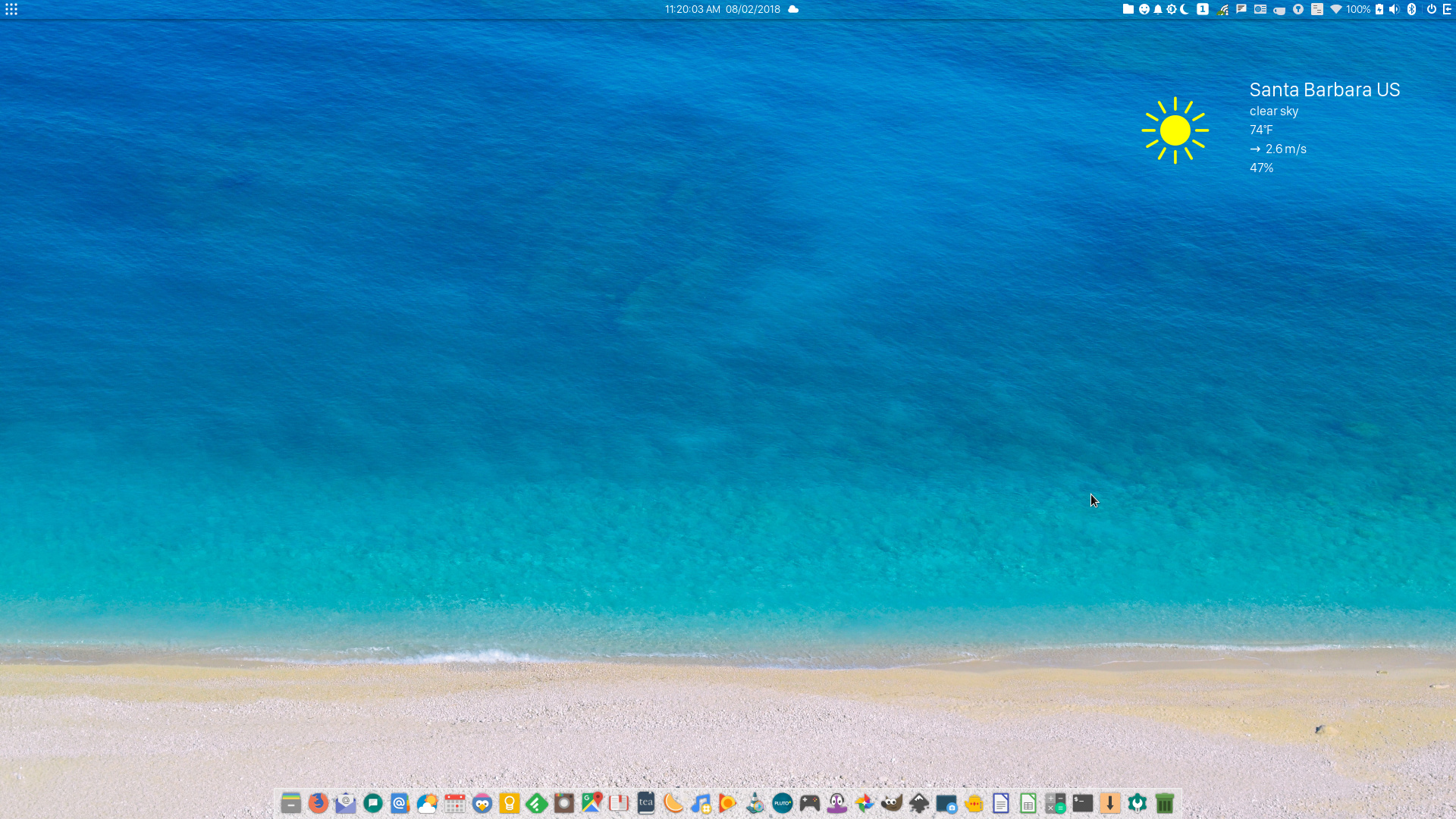Screen dimensions: 1456x819
Task: Launch Firefox from the dock
Action: click(318, 803)
